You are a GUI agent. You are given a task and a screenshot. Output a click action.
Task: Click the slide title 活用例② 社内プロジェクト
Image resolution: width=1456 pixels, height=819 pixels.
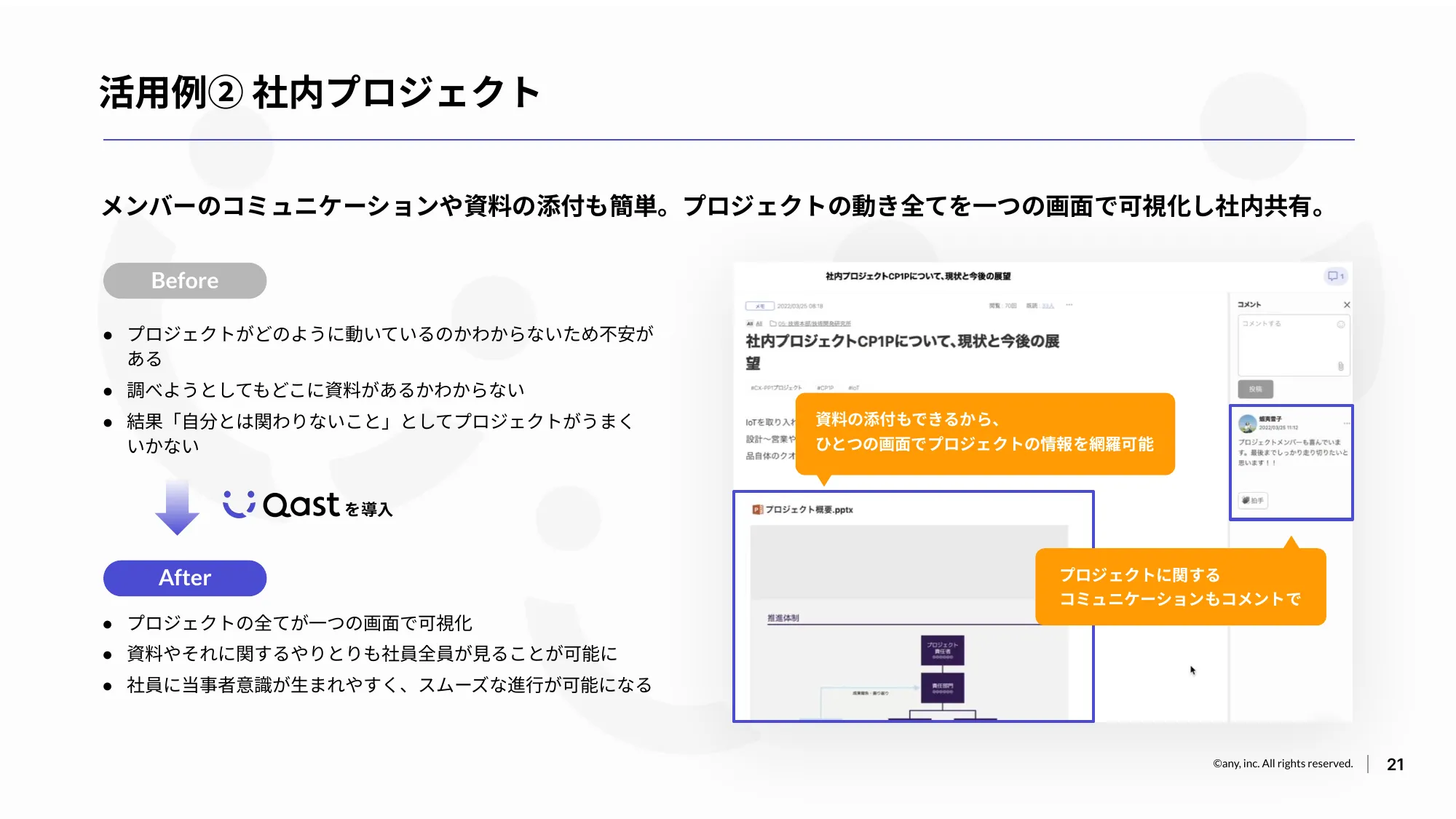(x=320, y=92)
